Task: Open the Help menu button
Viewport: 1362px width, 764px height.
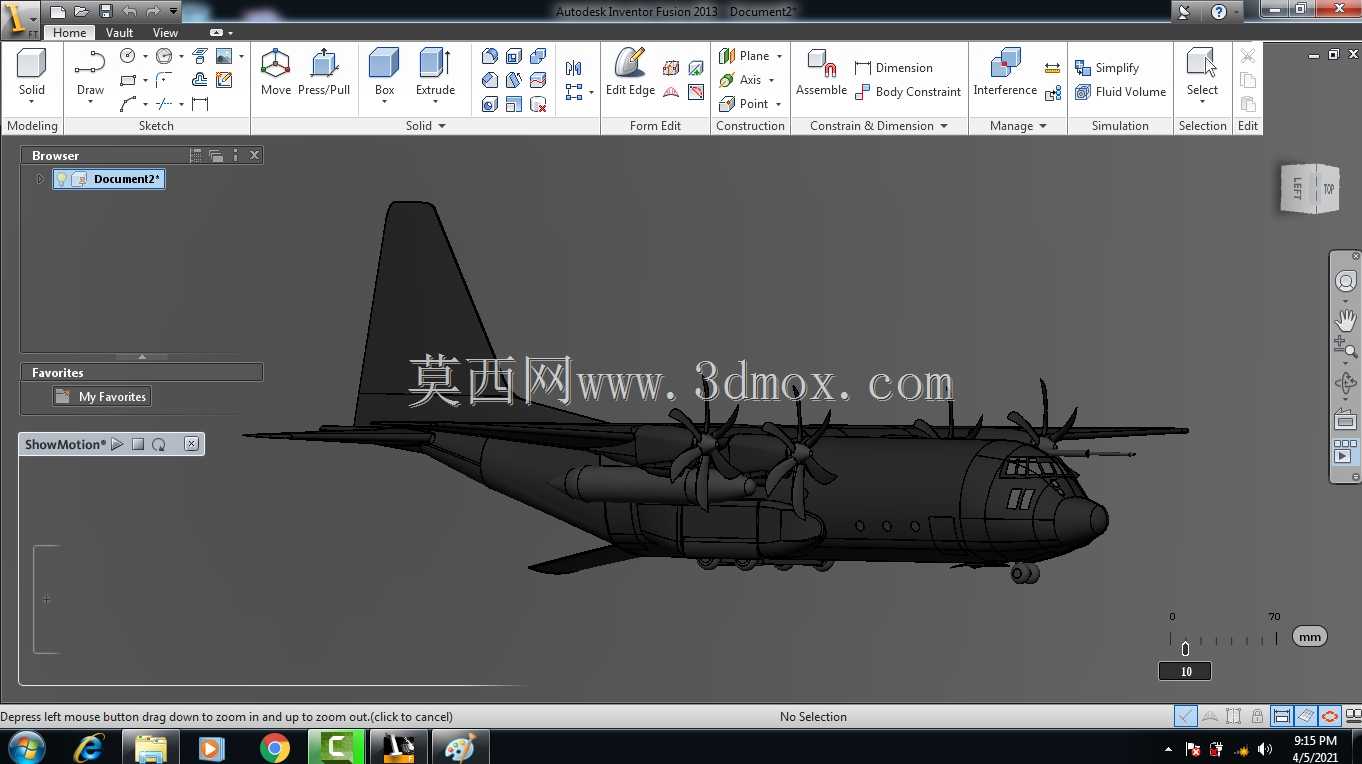Action: point(1218,12)
